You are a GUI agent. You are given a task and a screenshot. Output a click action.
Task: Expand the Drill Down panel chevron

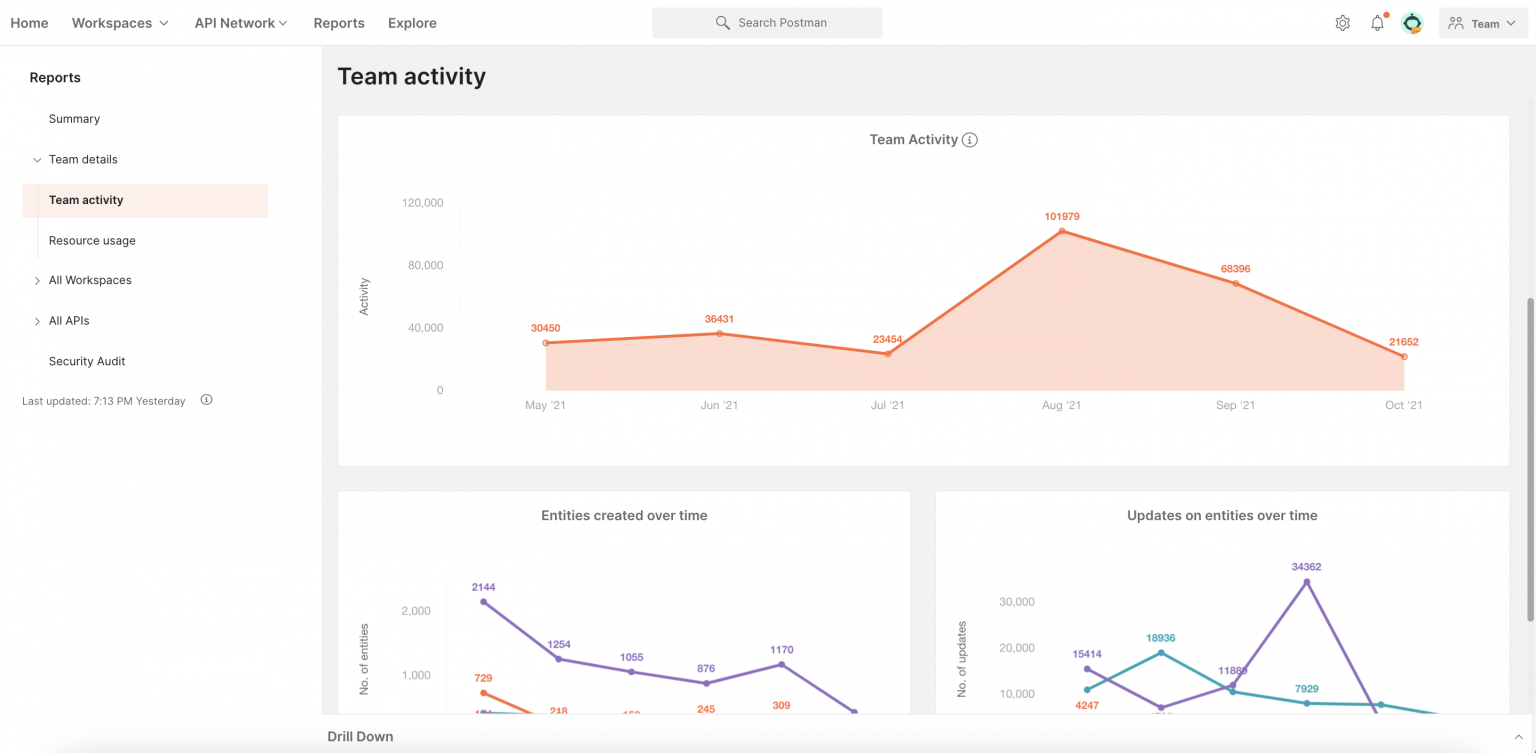click(x=1519, y=737)
